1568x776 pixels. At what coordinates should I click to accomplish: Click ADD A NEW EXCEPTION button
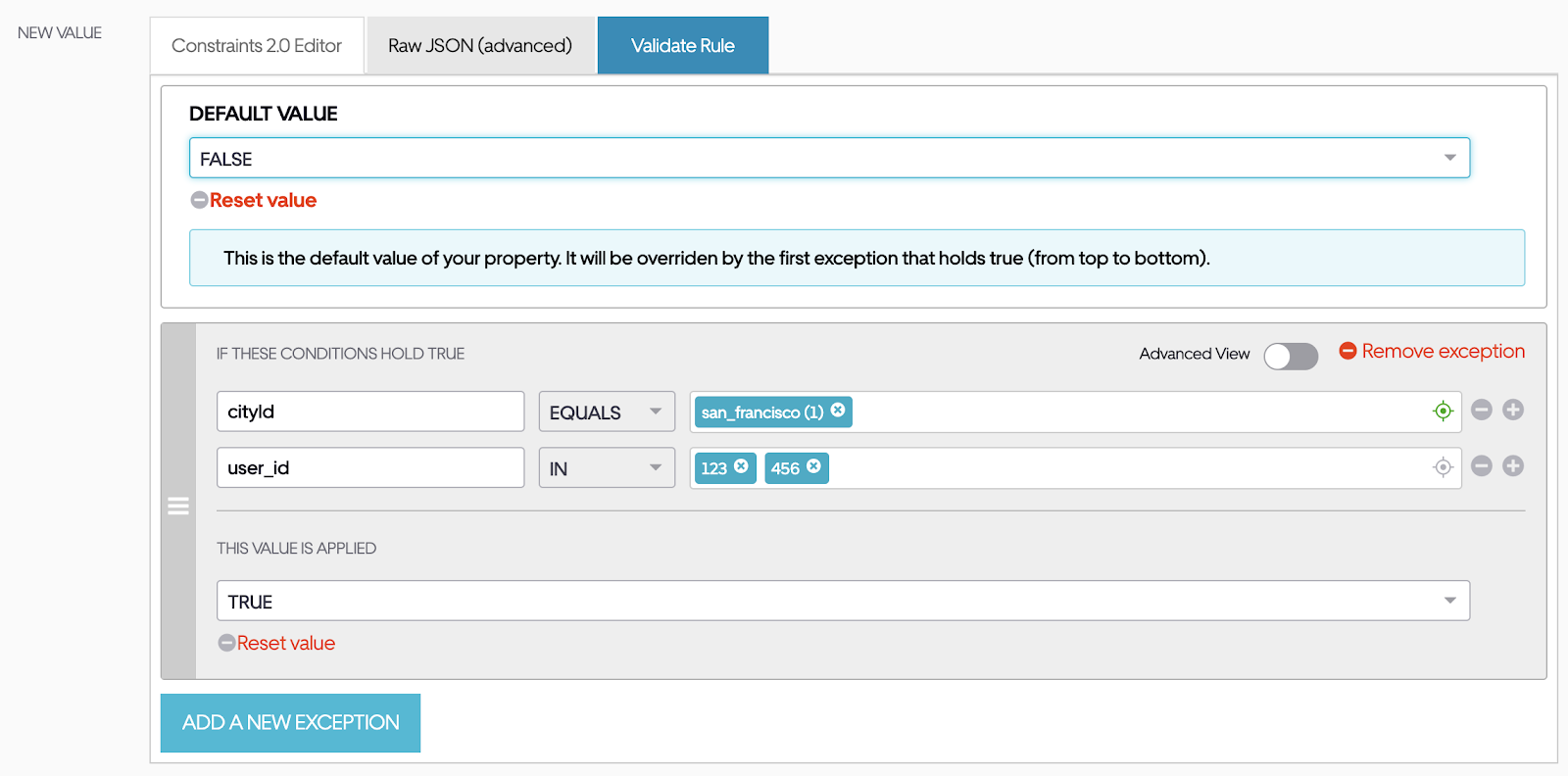click(x=290, y=723)
